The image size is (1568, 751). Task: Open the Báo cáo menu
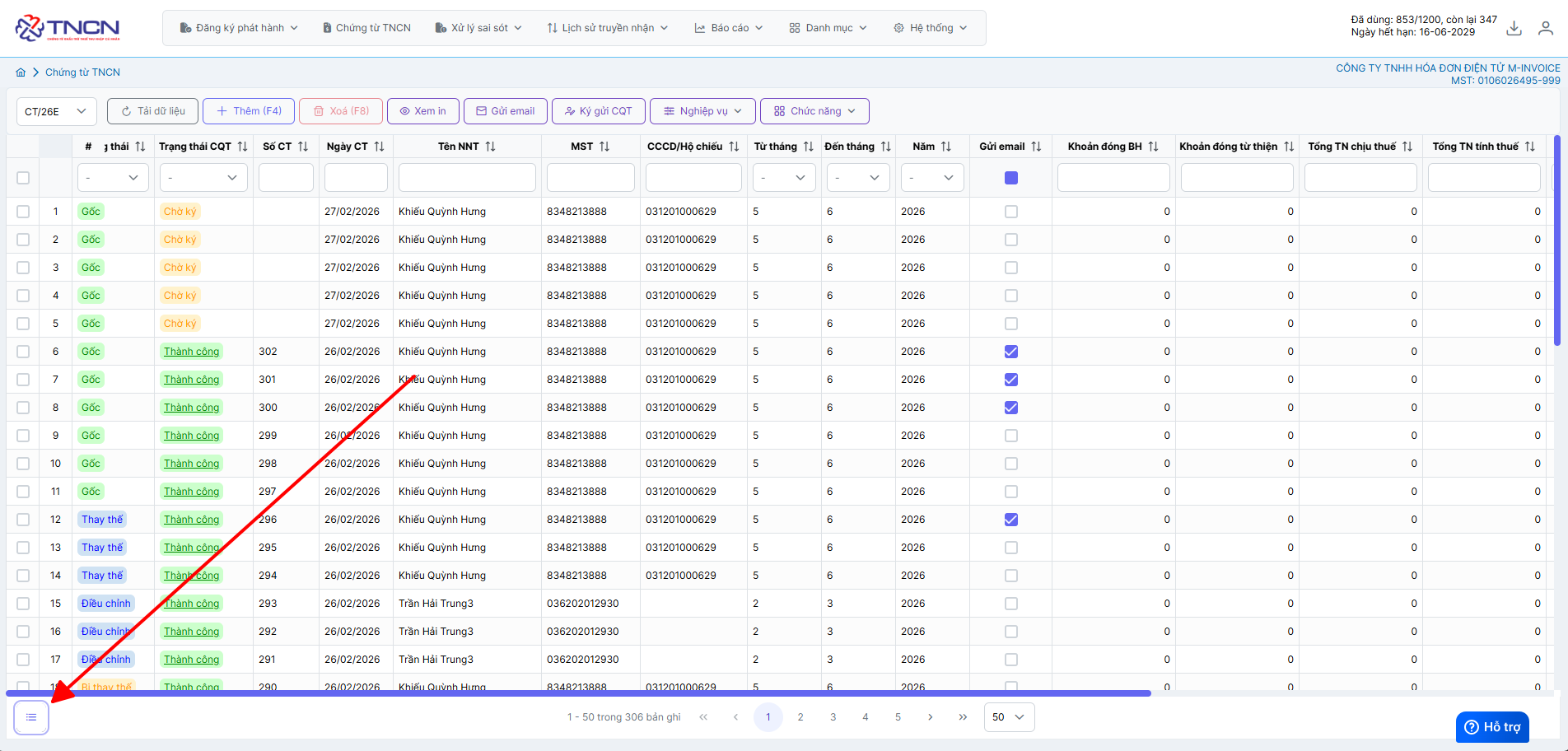[729, 28]
